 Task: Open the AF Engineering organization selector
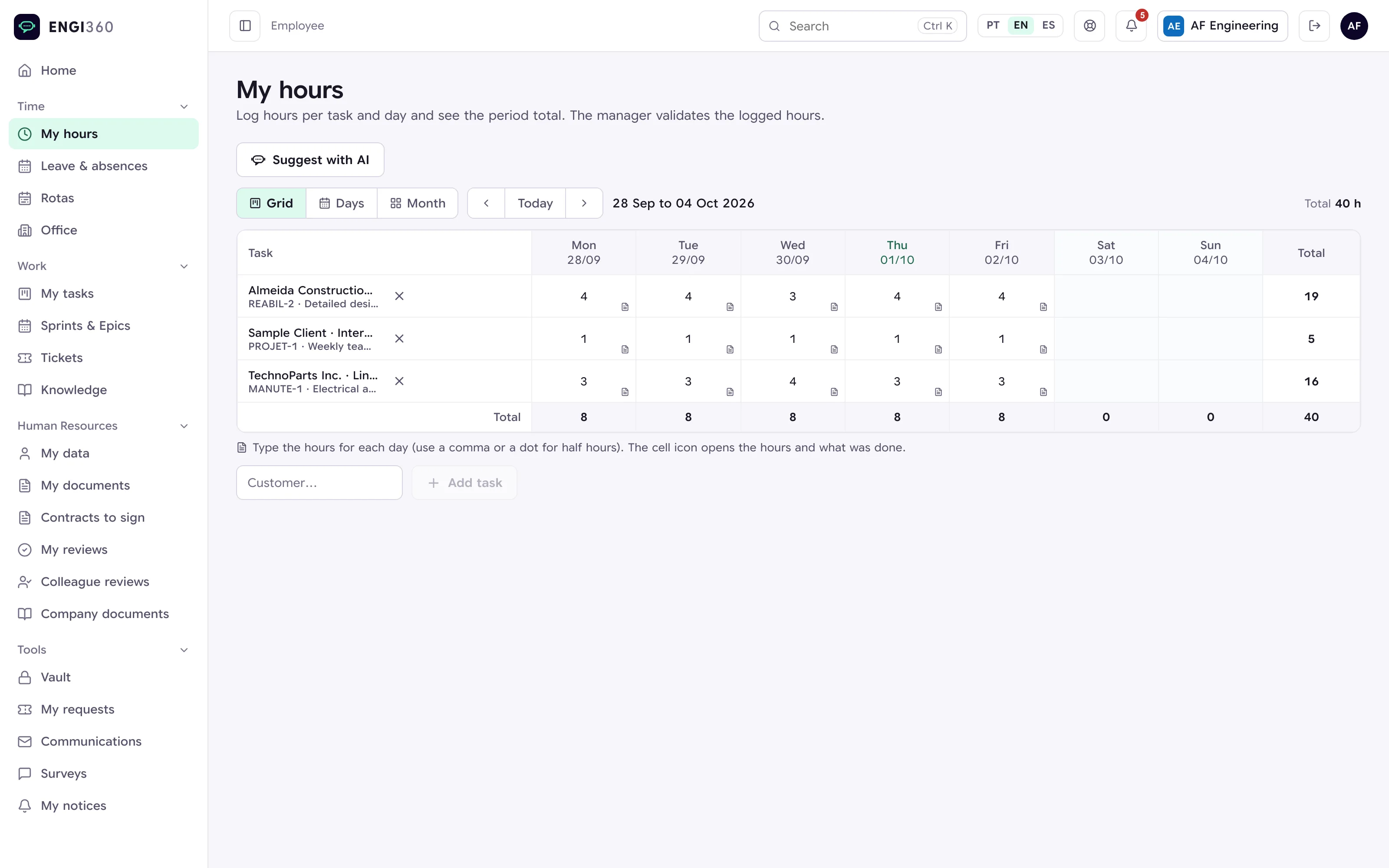1222,26
